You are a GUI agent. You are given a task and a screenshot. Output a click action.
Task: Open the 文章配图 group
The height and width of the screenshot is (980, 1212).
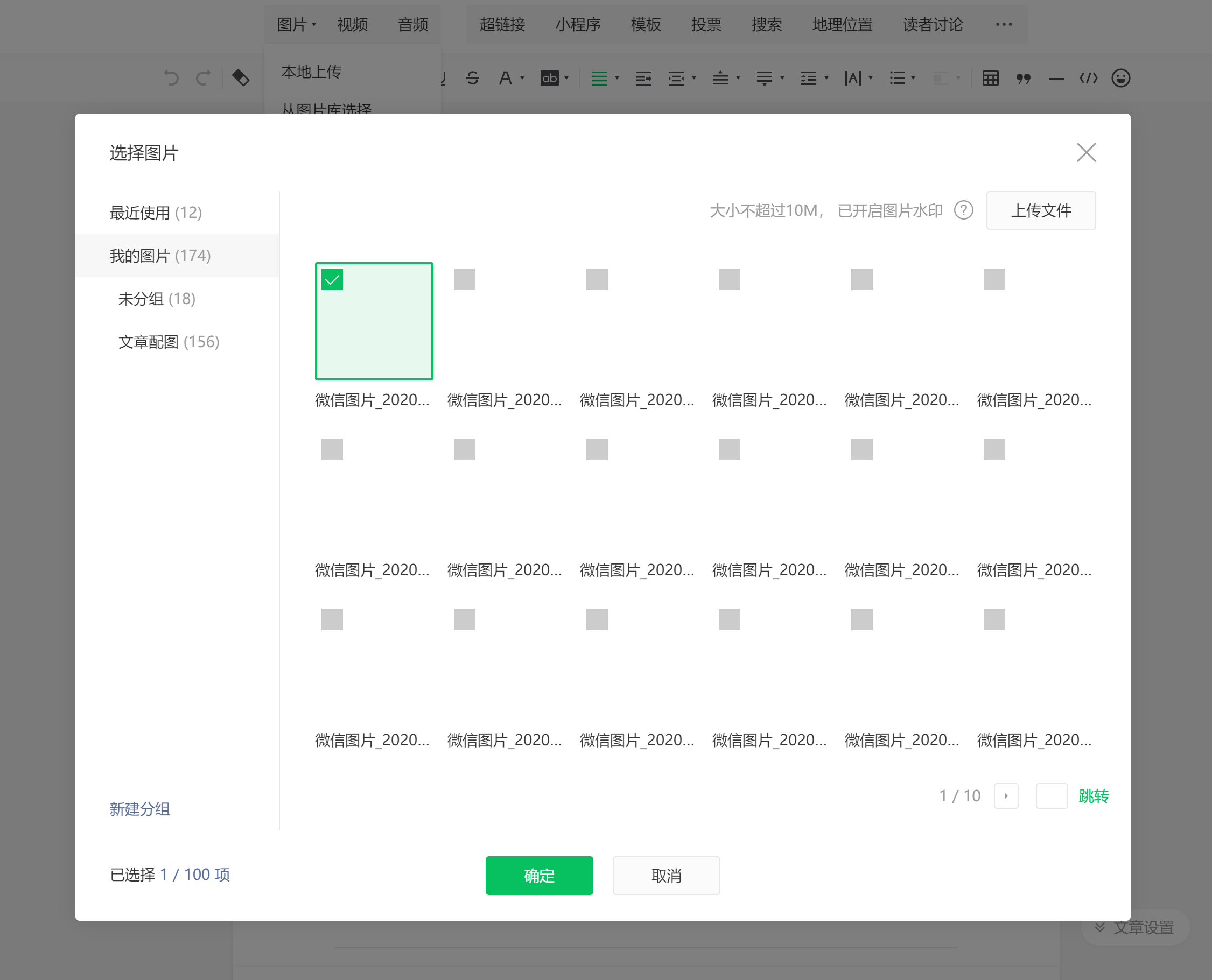(x=169, y=342)
